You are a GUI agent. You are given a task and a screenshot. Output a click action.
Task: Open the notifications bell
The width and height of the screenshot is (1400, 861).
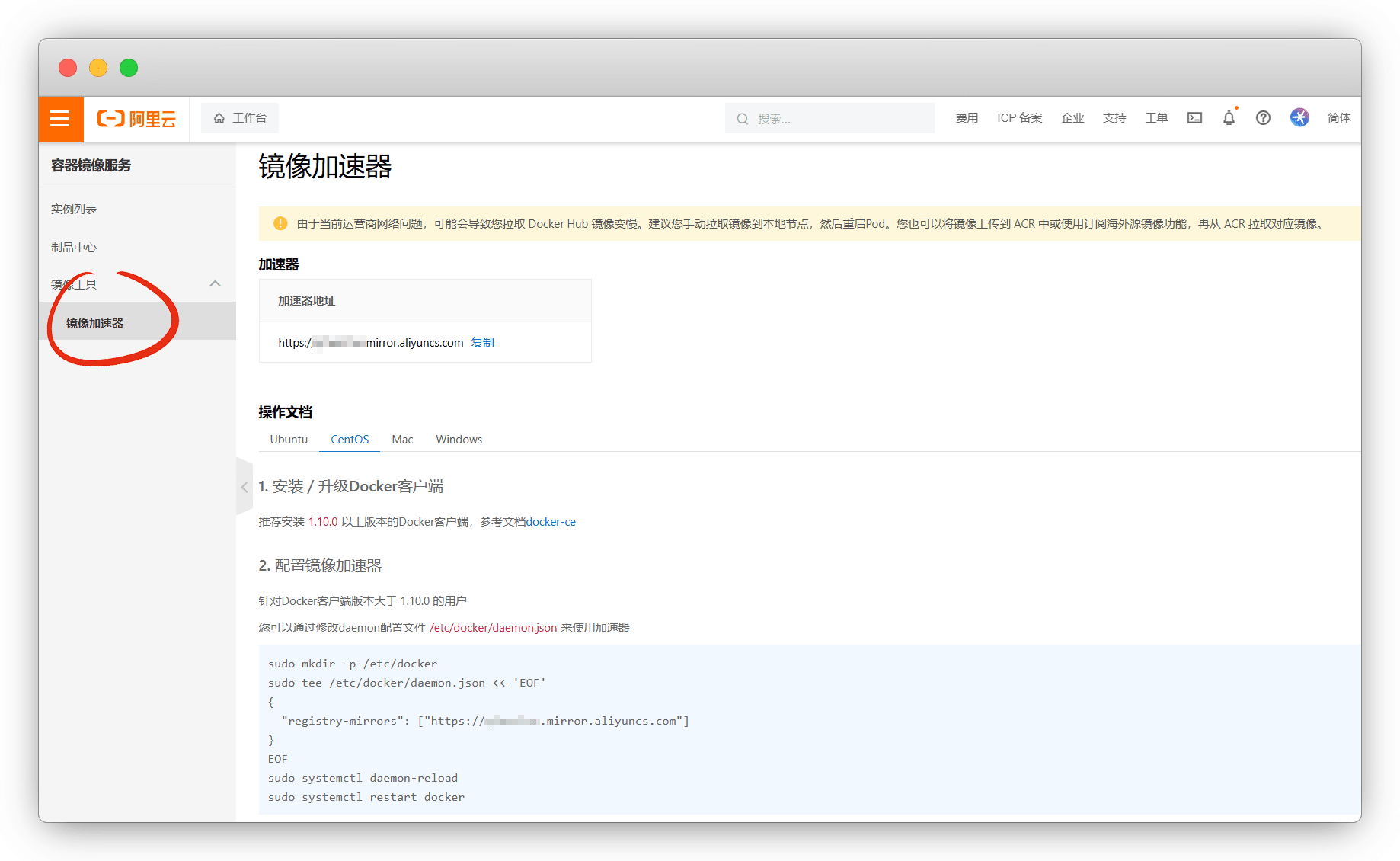[1229, 118]
